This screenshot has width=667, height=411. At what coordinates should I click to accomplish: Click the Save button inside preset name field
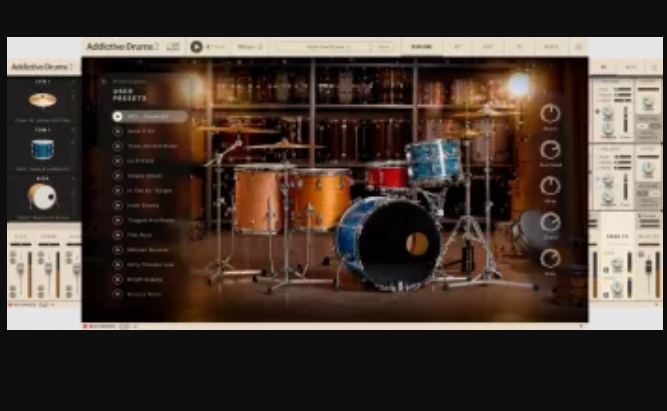pos(384,47)
